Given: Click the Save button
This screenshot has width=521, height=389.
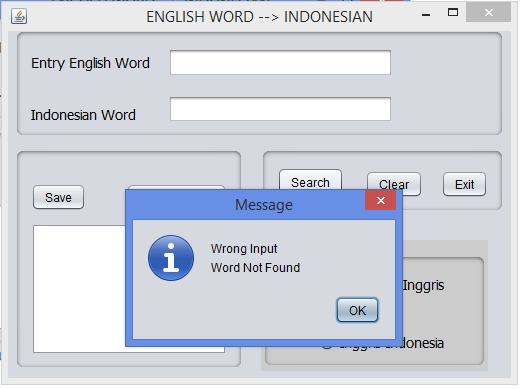Looking at the screenshot, I should (x=58, y=197).
